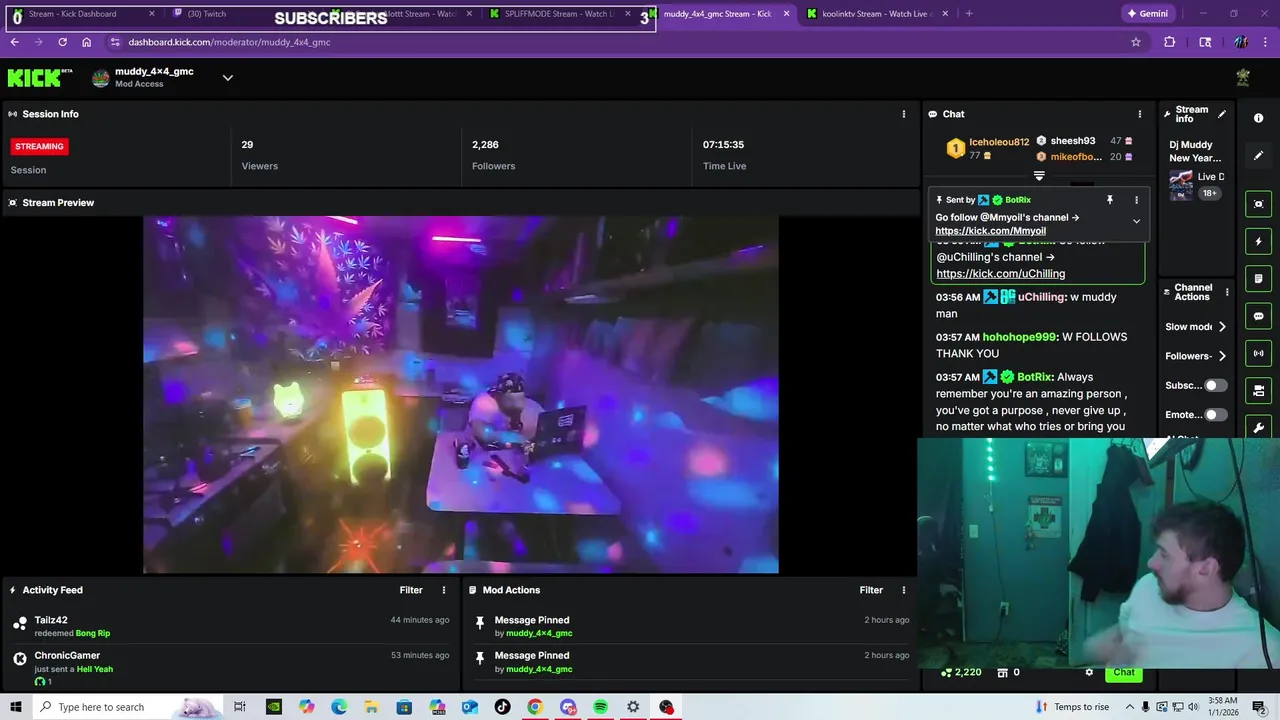Open the user avatar top right
The width and height of the screenshot is (1280, 720).
(1243, 78)
